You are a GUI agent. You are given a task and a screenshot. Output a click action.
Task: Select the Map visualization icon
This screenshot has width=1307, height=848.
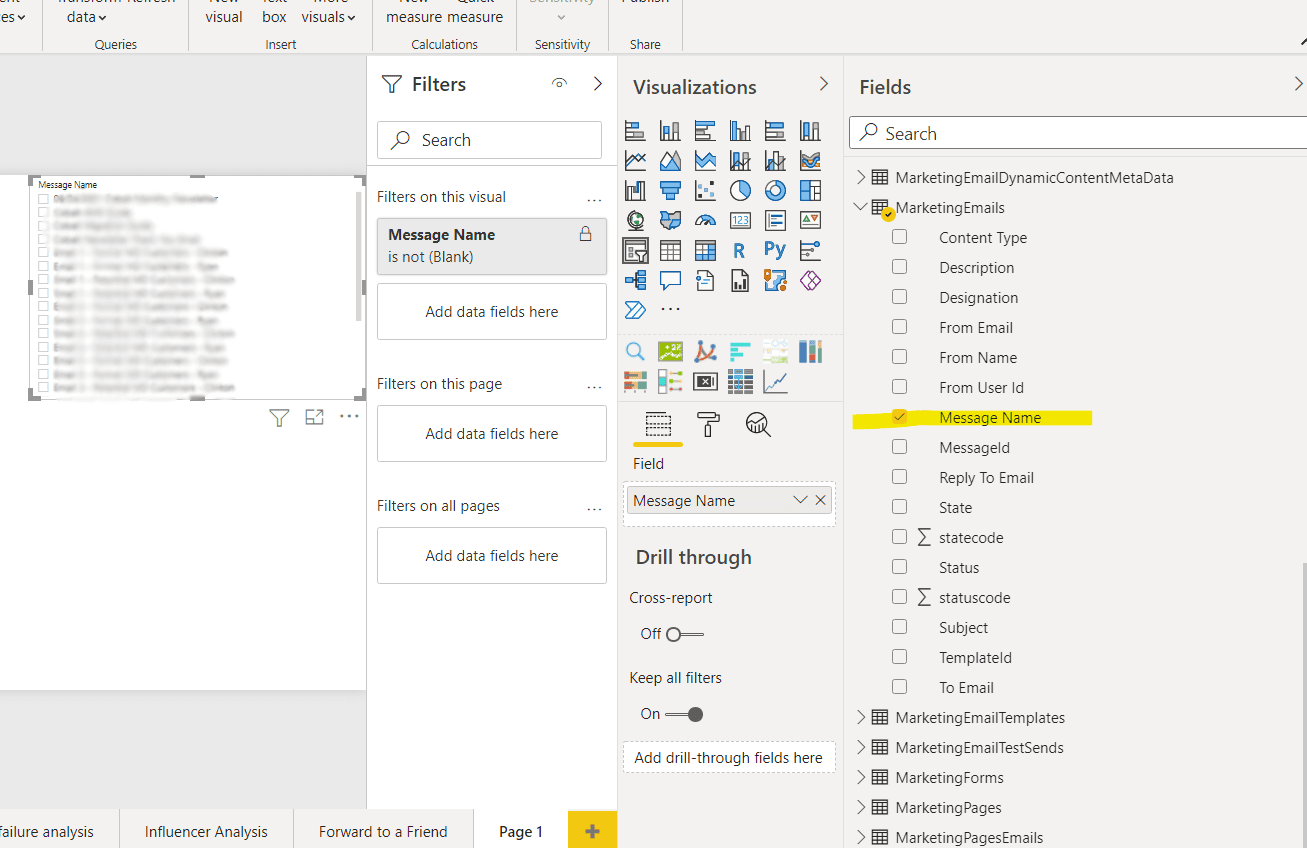pyautogui.click(x=635, y=219)
